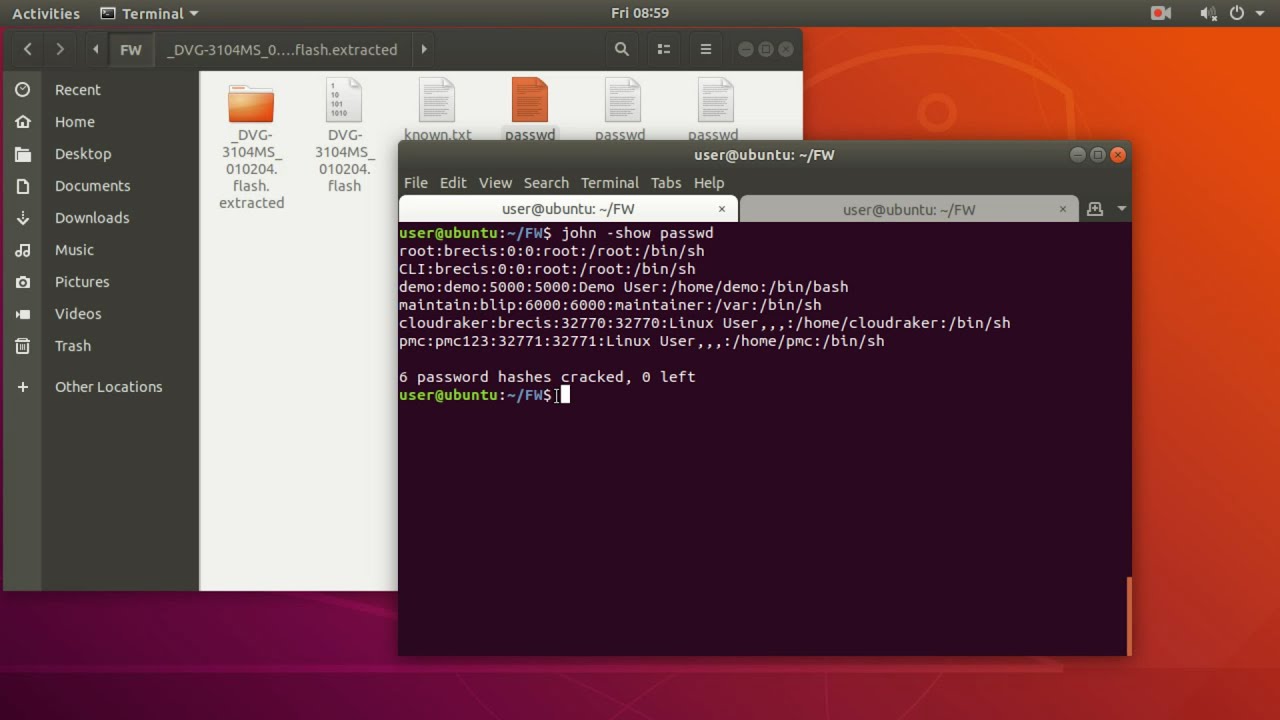This screenshot has height=720, width=1280.
Task: Open Files hamburger menu
Action: tap(705, 49)
